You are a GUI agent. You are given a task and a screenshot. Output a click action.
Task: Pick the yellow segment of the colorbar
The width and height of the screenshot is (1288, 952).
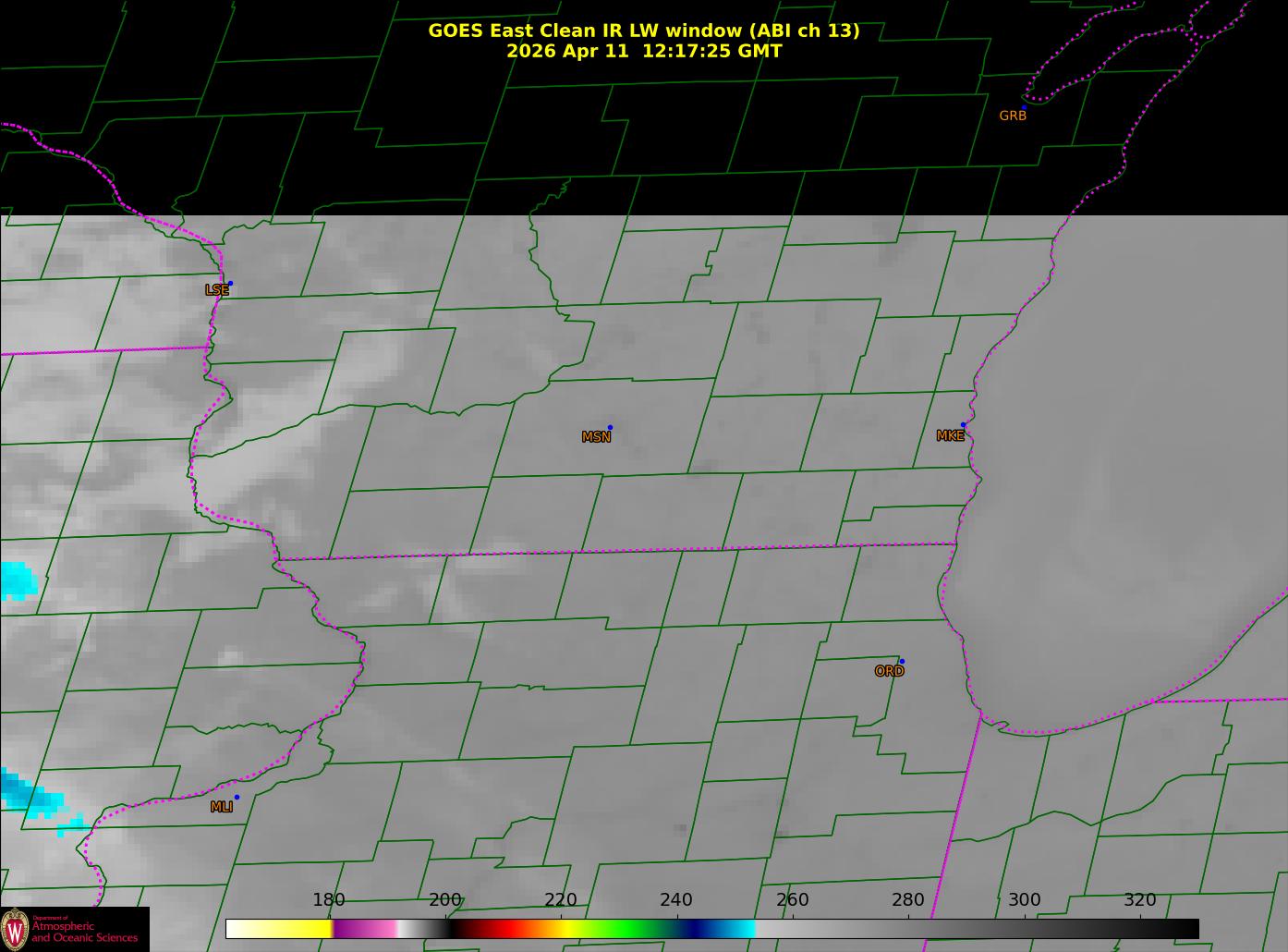296,929
